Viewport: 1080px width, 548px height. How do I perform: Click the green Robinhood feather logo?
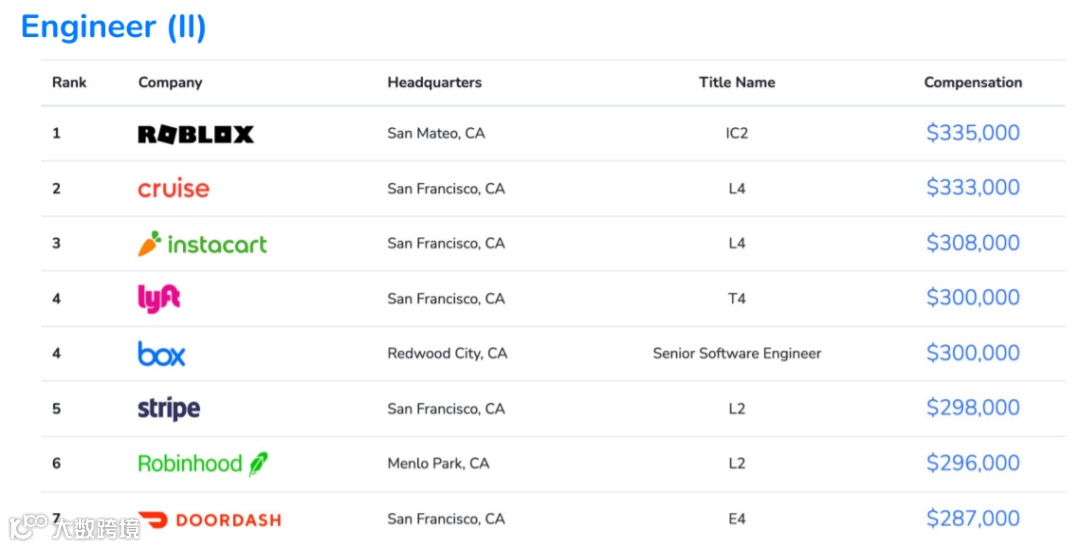258,463
